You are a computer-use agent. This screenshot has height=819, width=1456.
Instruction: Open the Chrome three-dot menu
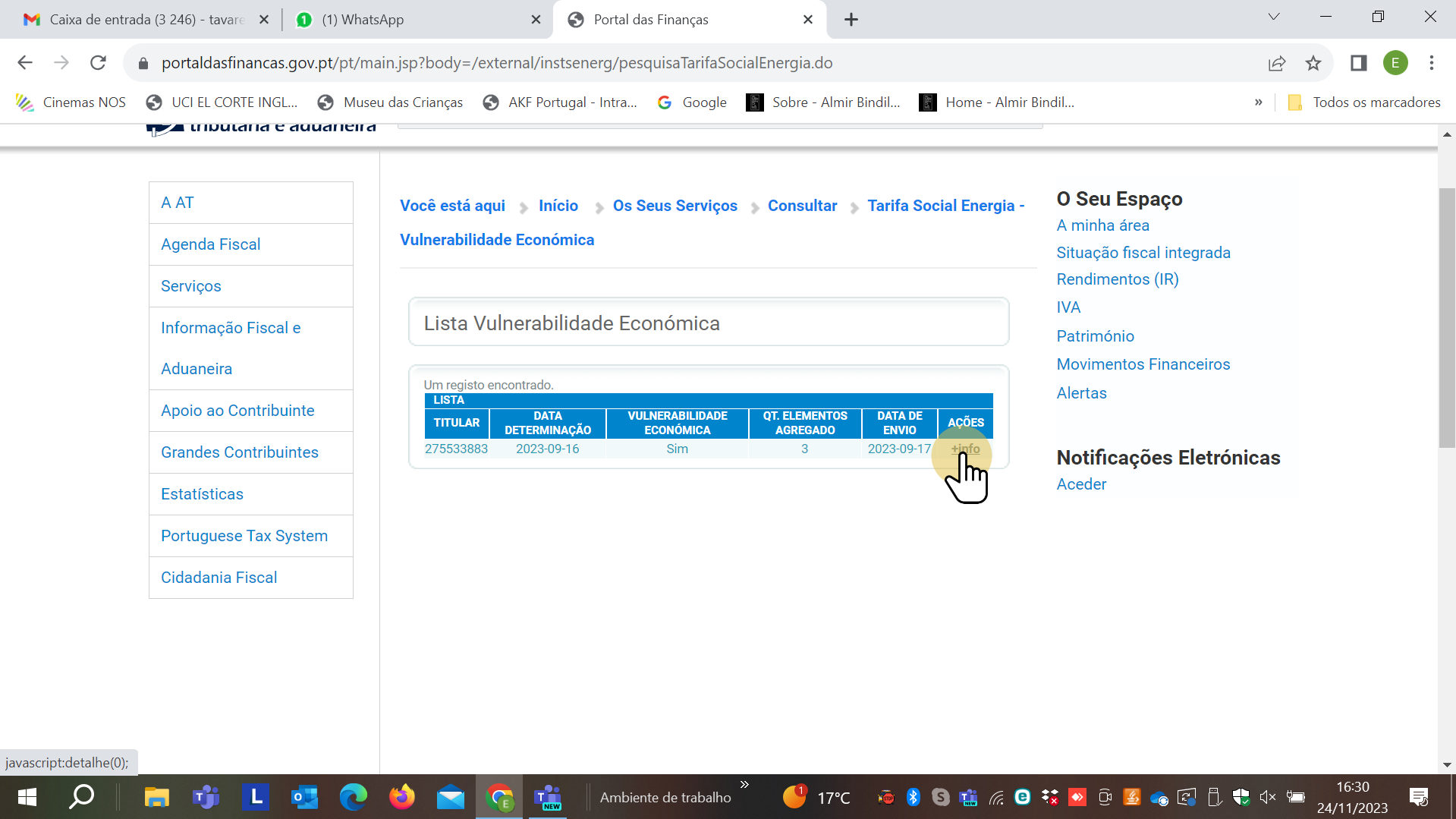click(x=1432, y=63)
